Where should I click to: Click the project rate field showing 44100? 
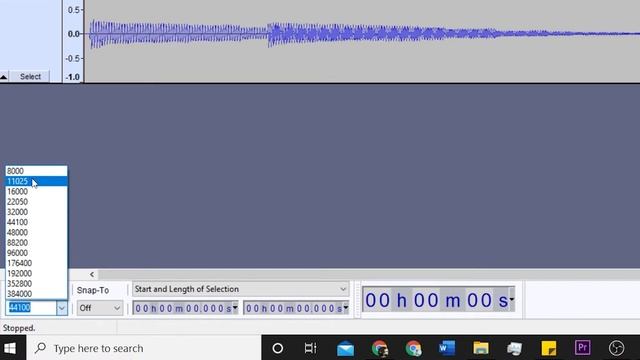pyautogui.click(x=31, y=307)
